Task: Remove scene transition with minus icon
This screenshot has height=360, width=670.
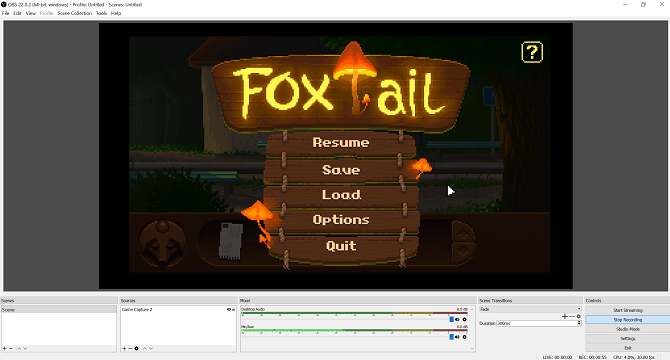Action: pos(572,316)
